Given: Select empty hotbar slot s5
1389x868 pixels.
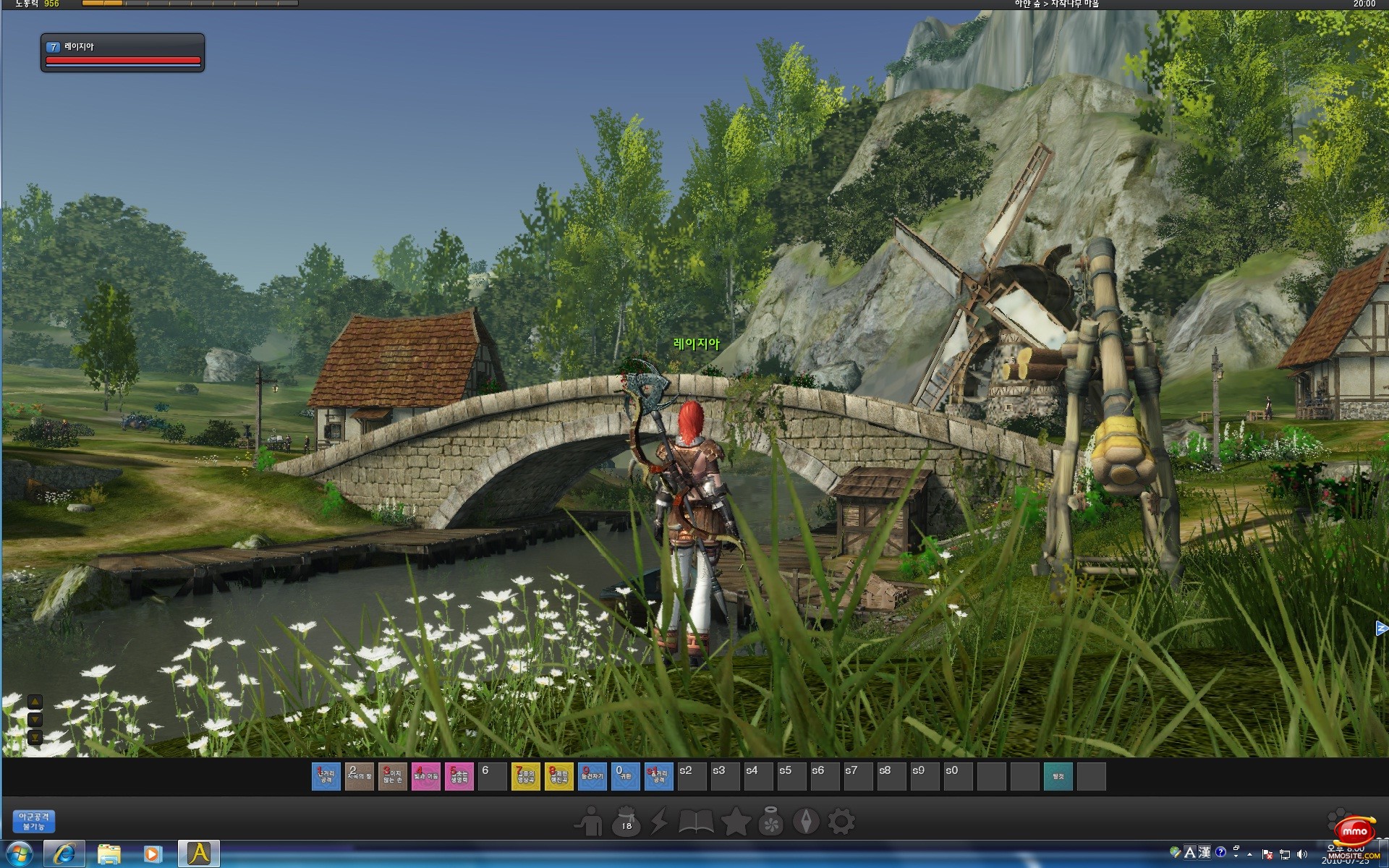Looking at the screenshot, I should pyautogui.click(x=792, y=777).
